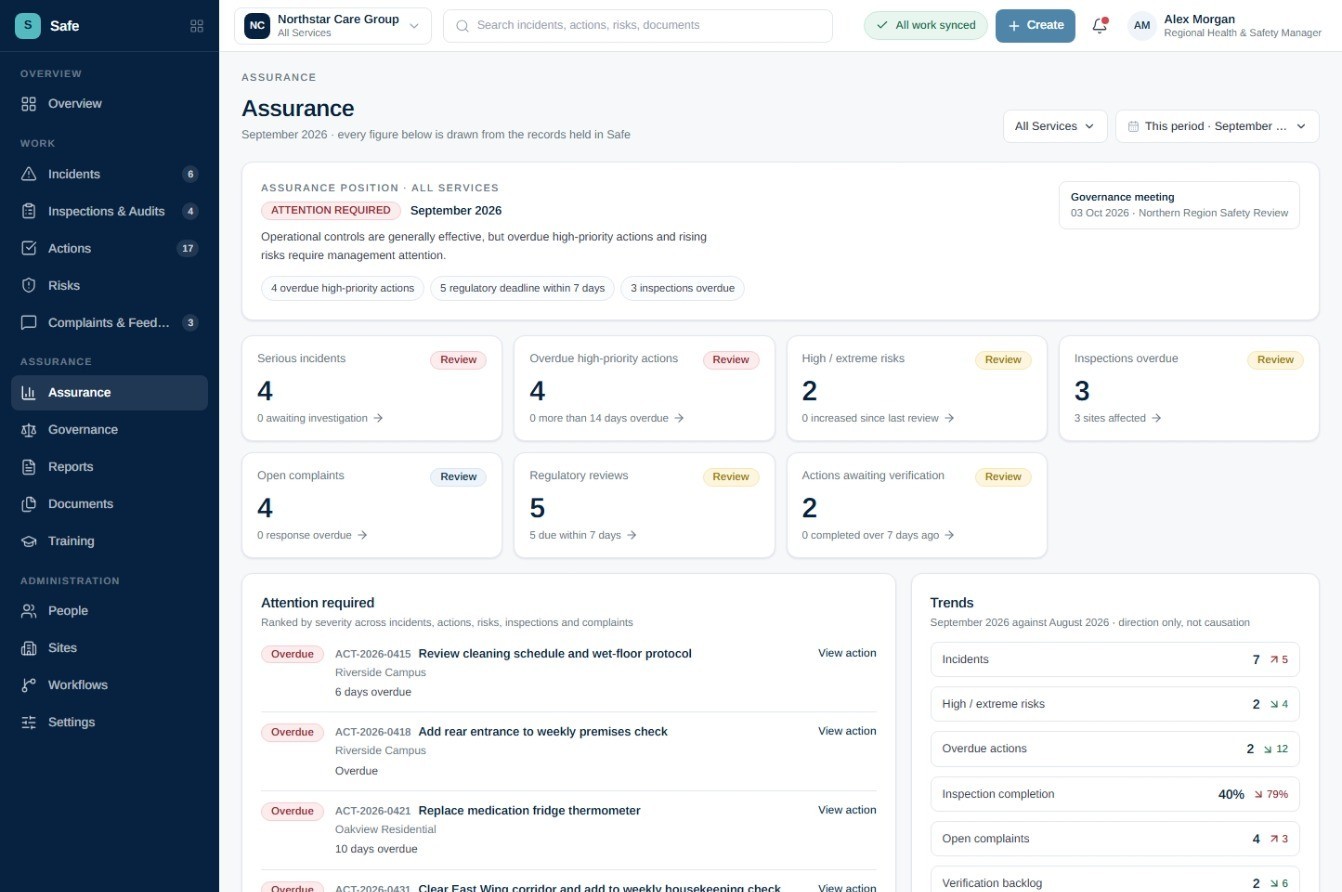Click the Complaints & Feedback speech icon
The width and height of the screenshot is (1342, 892).
(29, 322)
